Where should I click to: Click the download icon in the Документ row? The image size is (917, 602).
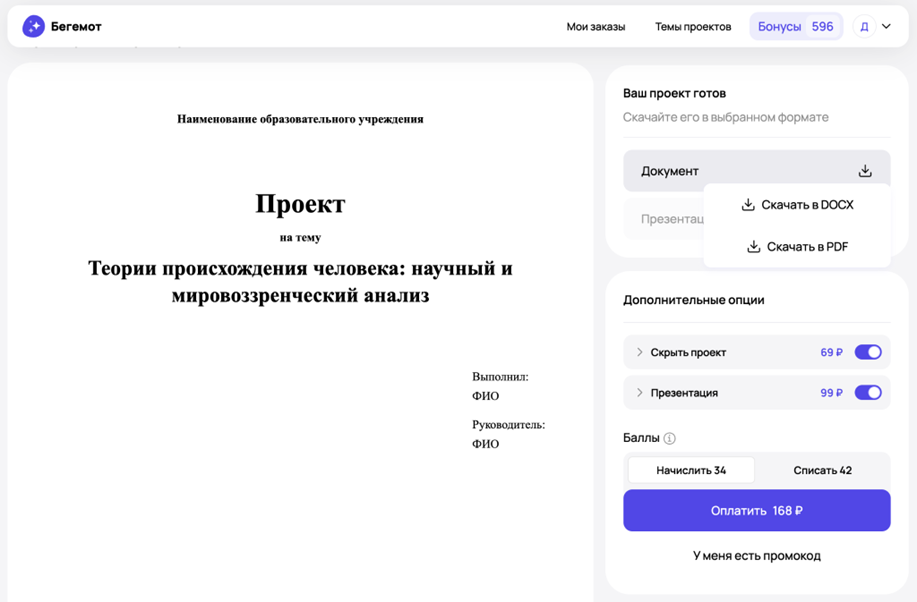point(864,170)
